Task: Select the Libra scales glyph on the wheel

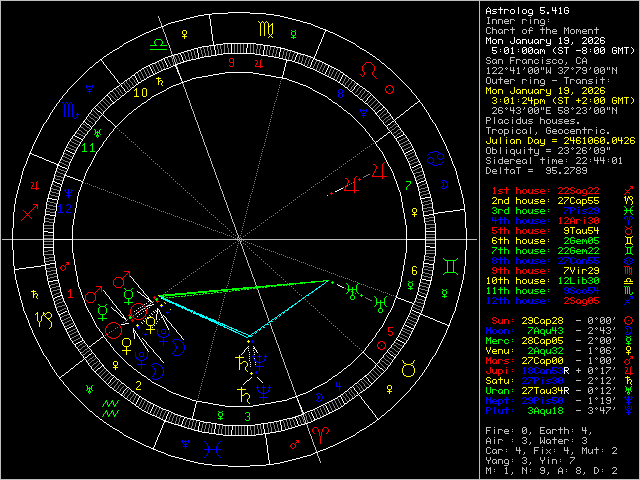Action: point(156,44)
